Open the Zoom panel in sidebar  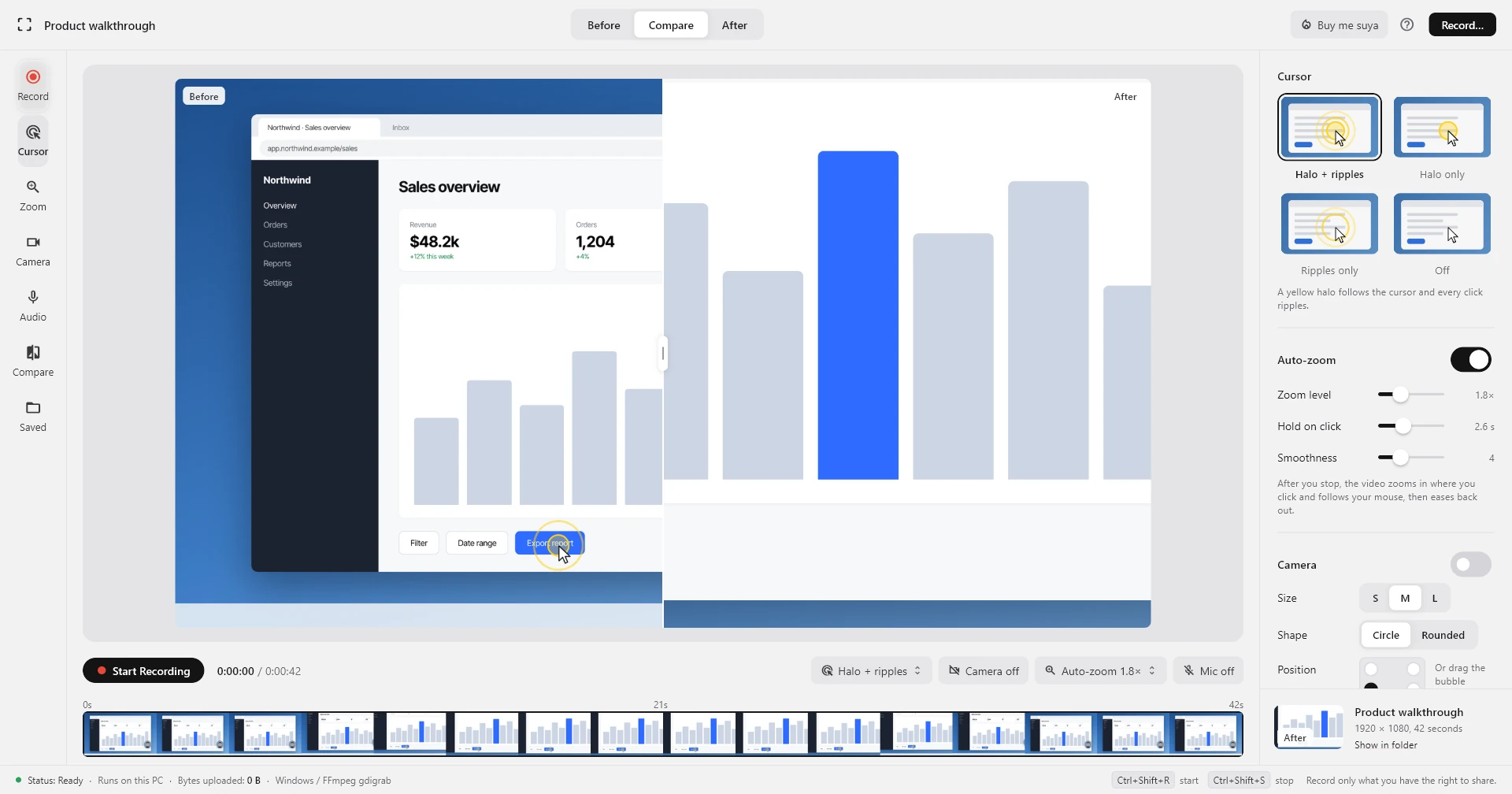(33, 195)
